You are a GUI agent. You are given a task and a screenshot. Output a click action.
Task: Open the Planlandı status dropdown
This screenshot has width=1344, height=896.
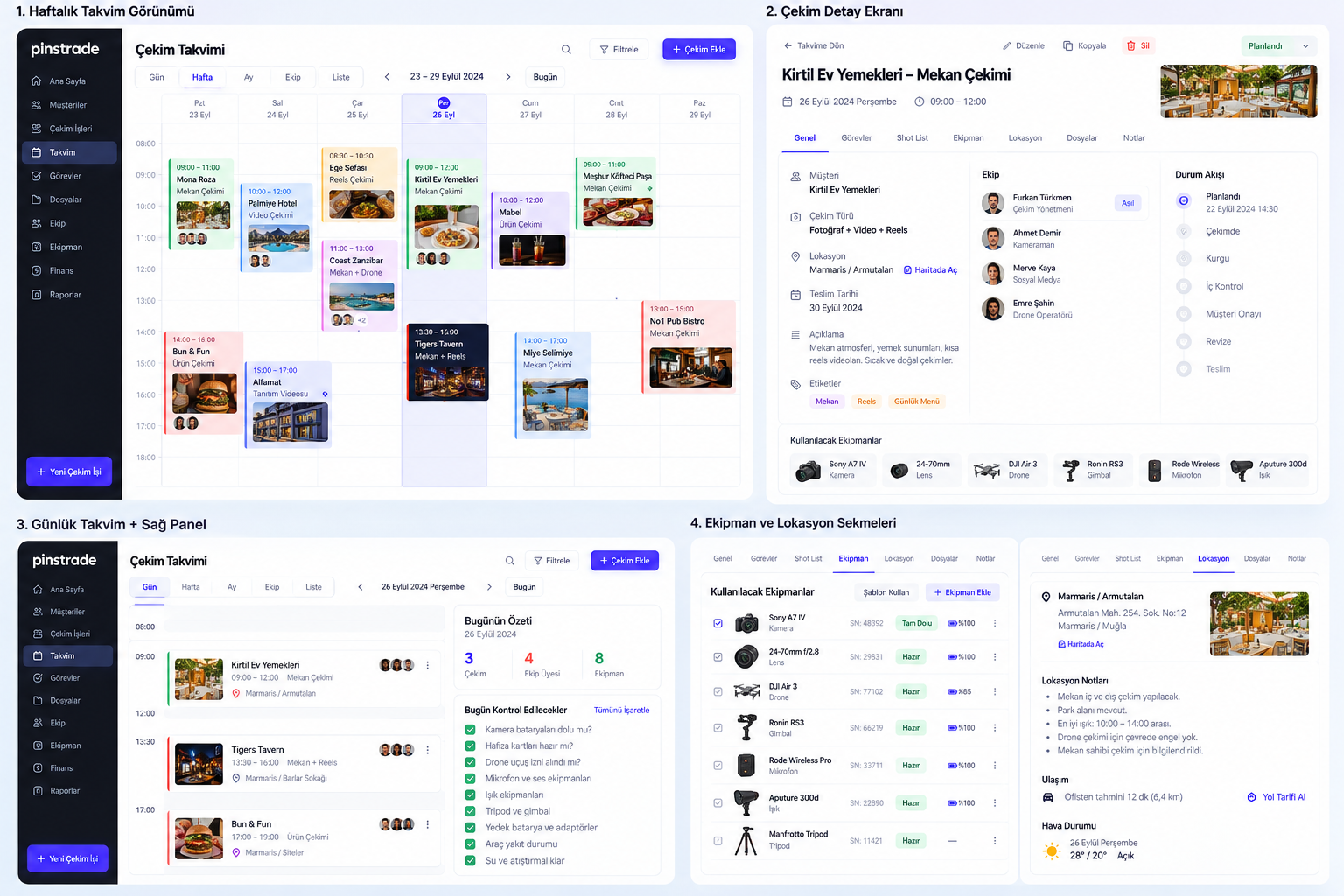[1278, 46]
